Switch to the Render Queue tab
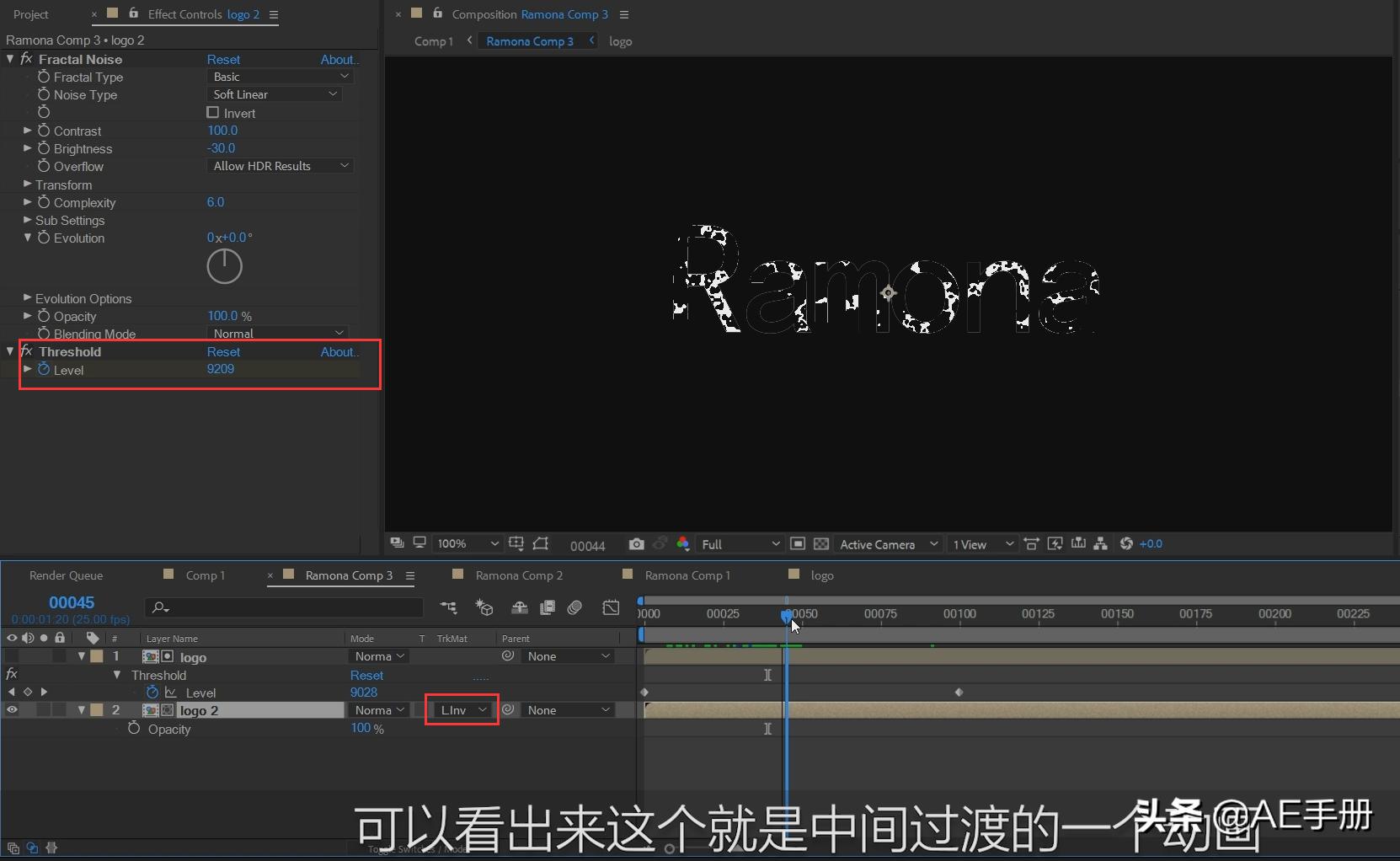The width and height of the screenshot is (1400, 861). (x=66, y=575)
